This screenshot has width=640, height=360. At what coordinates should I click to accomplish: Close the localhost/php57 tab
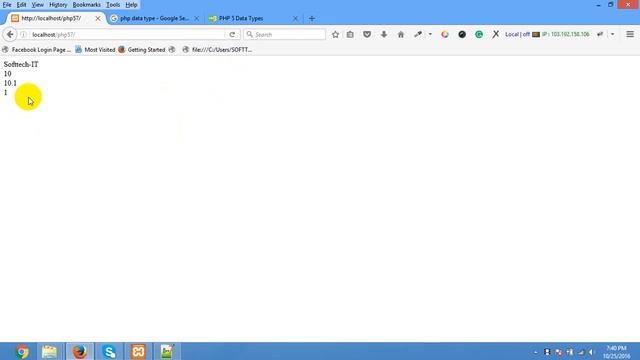point(98,18)
